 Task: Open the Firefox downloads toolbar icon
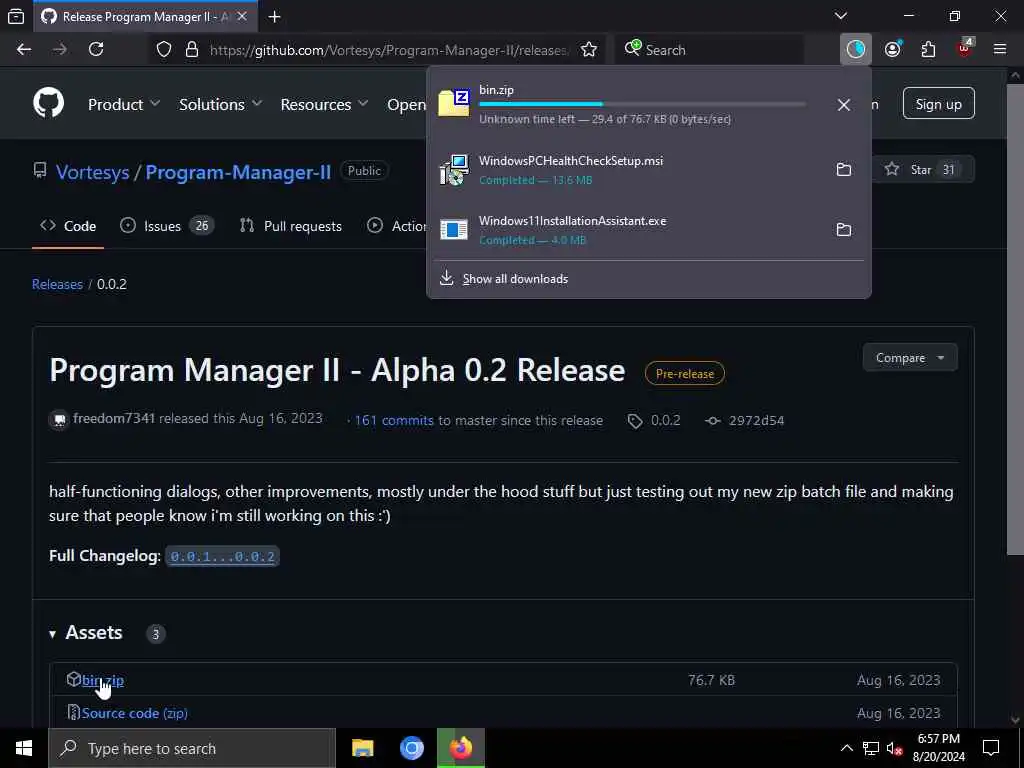tap(856, 49)
